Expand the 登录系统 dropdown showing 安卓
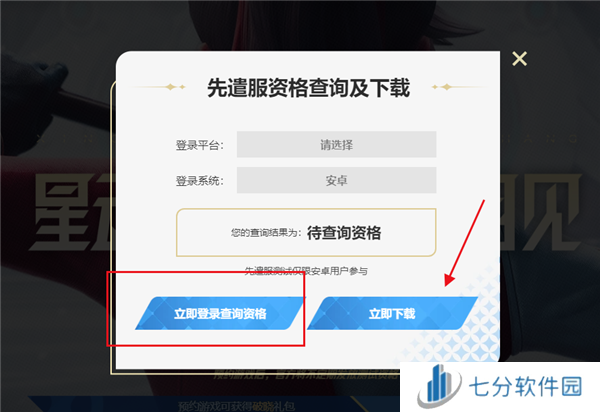 pyautogui.click(x=336, y=180)
